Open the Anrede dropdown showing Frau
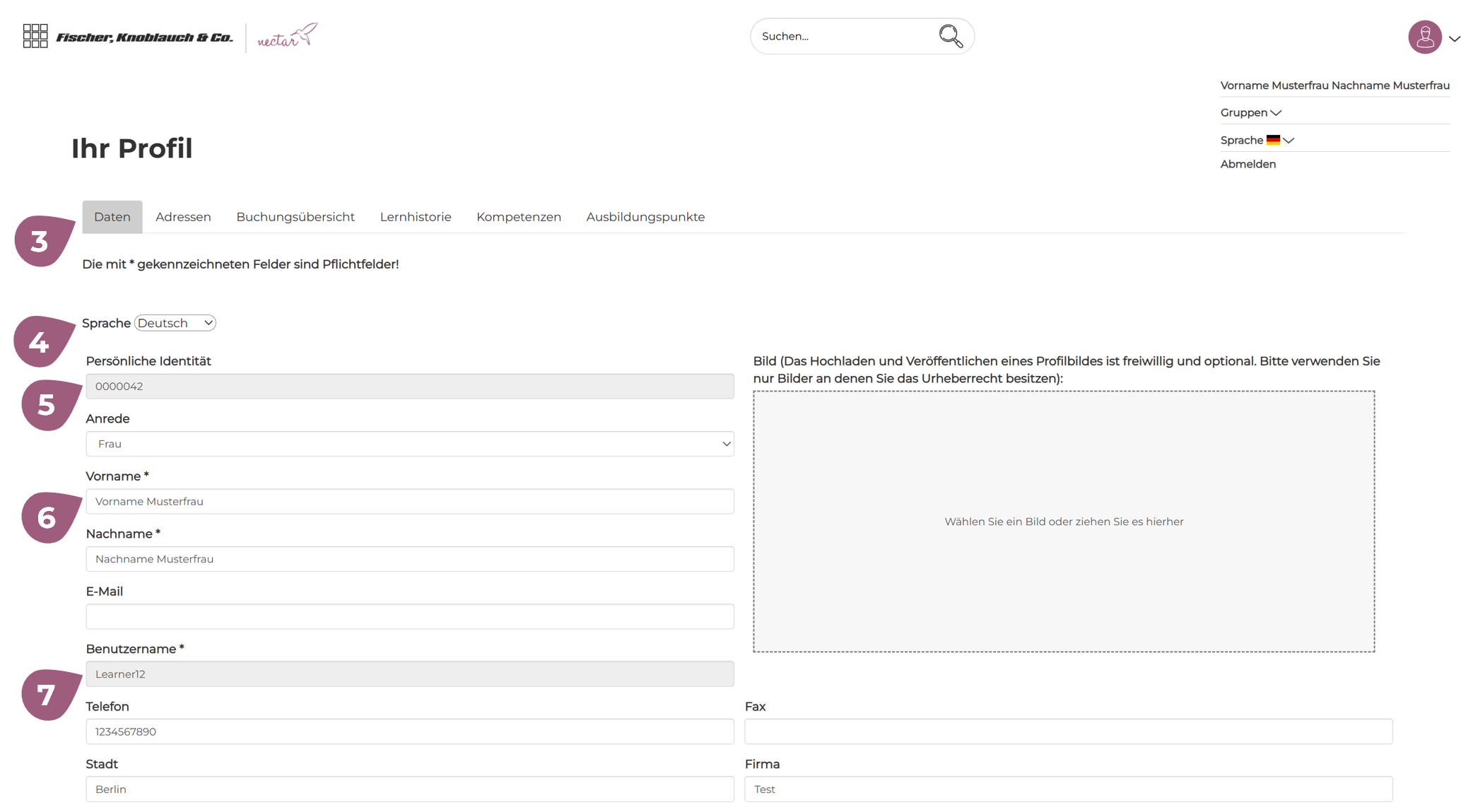Screen dimensions: 1461x812 click(409, 444)
